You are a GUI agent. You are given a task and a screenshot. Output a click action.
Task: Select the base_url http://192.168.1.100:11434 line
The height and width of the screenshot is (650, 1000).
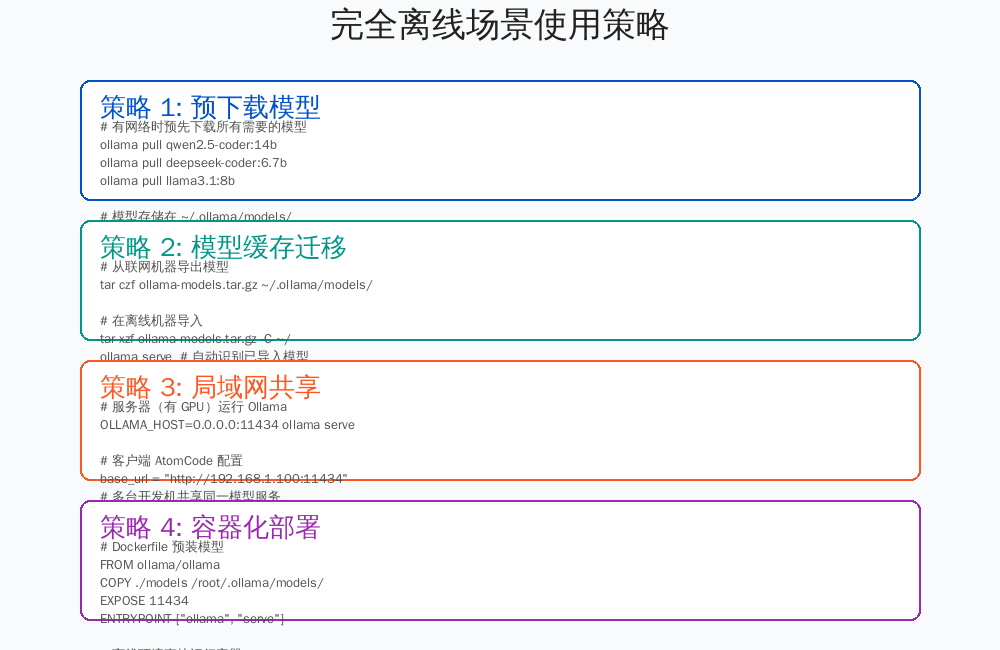(x=224, y=478)
